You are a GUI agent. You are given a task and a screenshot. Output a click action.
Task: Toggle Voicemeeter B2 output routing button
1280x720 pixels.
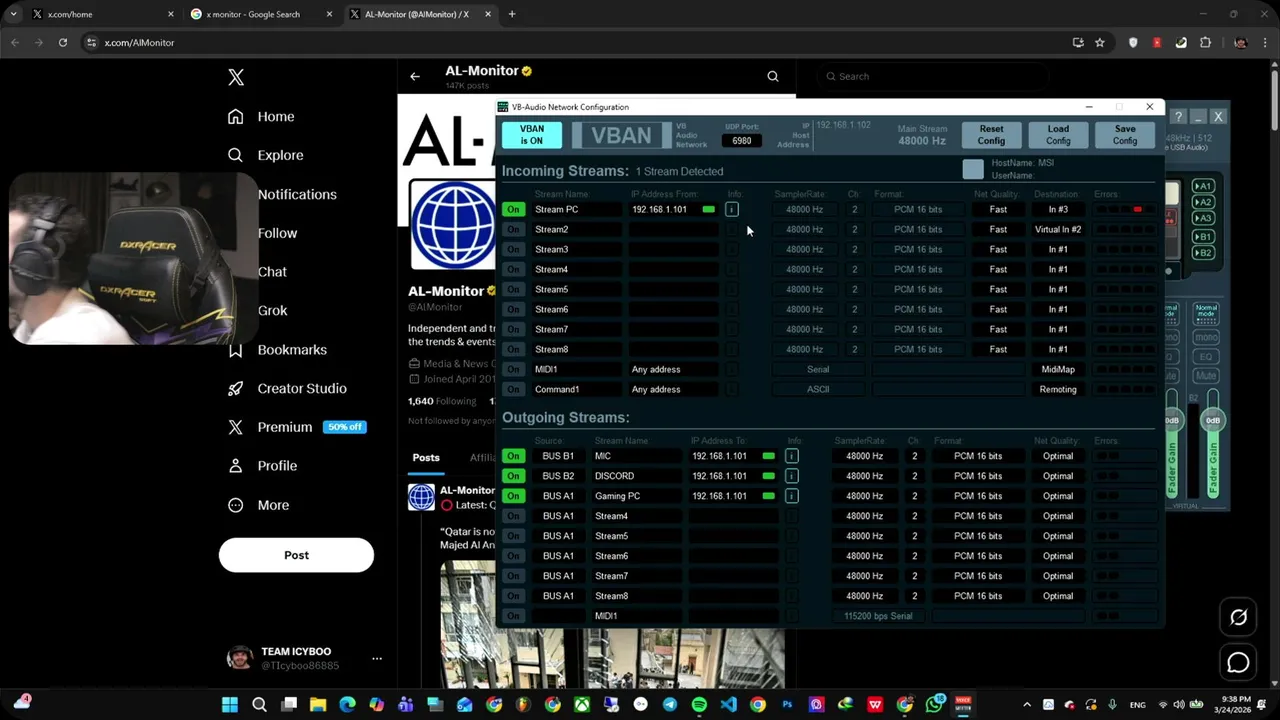click(1203, 253)
